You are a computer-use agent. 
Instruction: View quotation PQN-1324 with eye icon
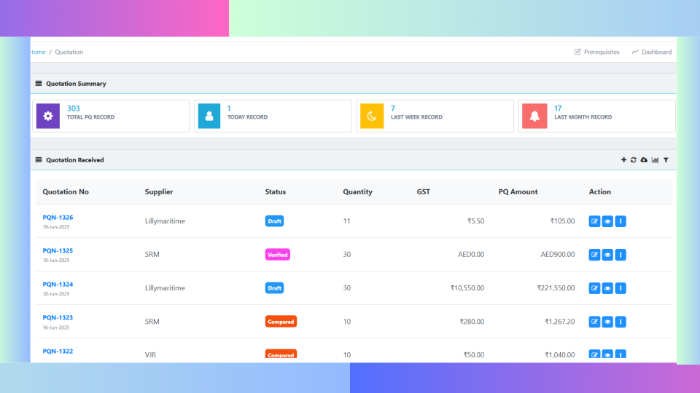tap(607, 288)
